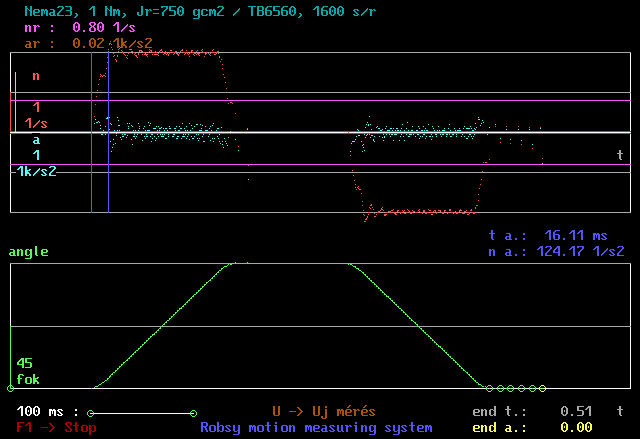Click left end marker of 100 ms scale
This screenshot has width=640, height=439.
(90, 413)
